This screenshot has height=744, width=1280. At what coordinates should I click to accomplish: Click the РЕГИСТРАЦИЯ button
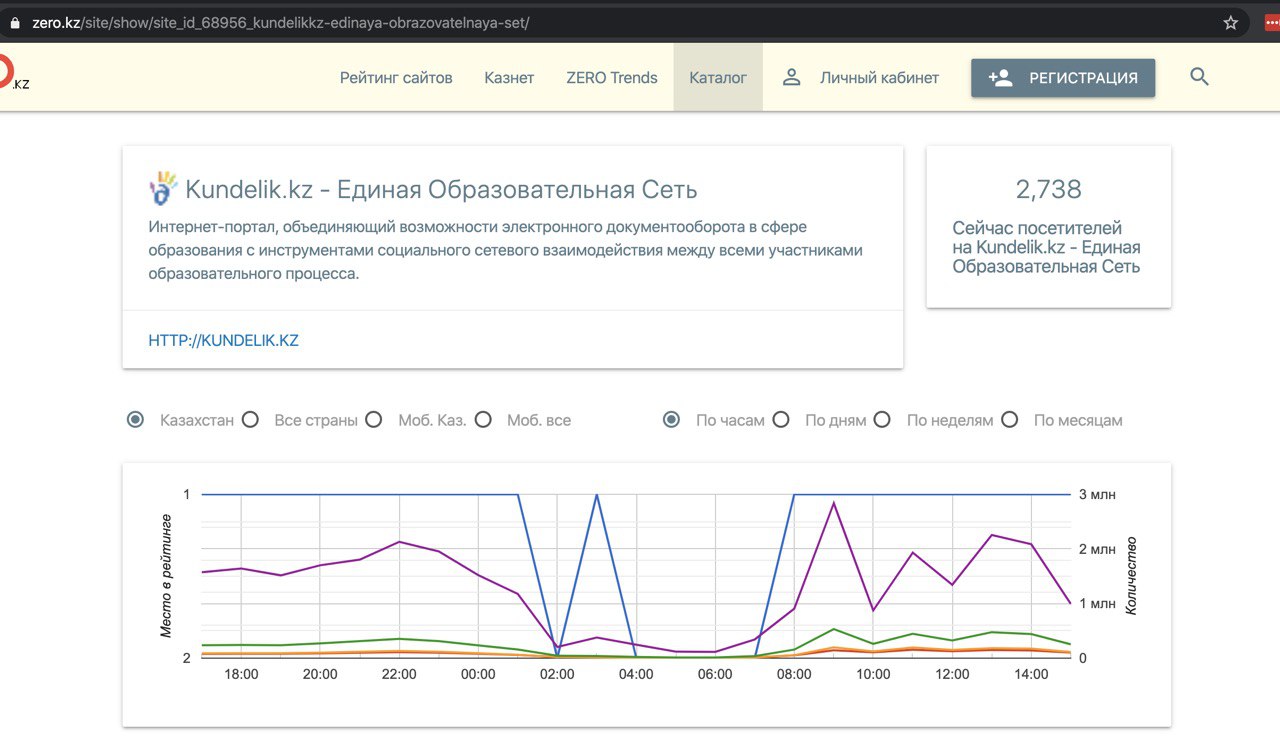[1063, 78]
